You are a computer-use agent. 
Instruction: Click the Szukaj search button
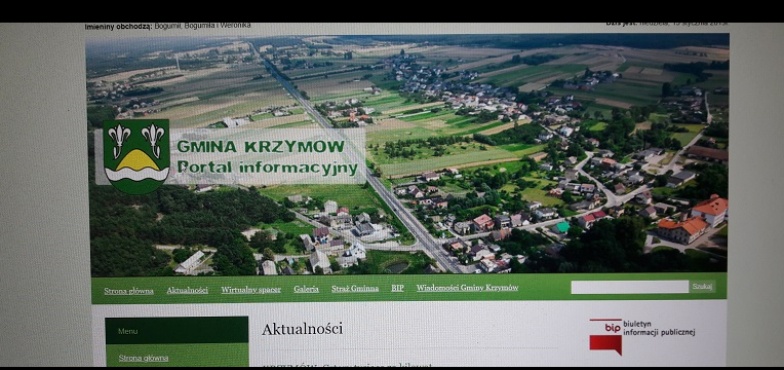[x=702, y=286]
